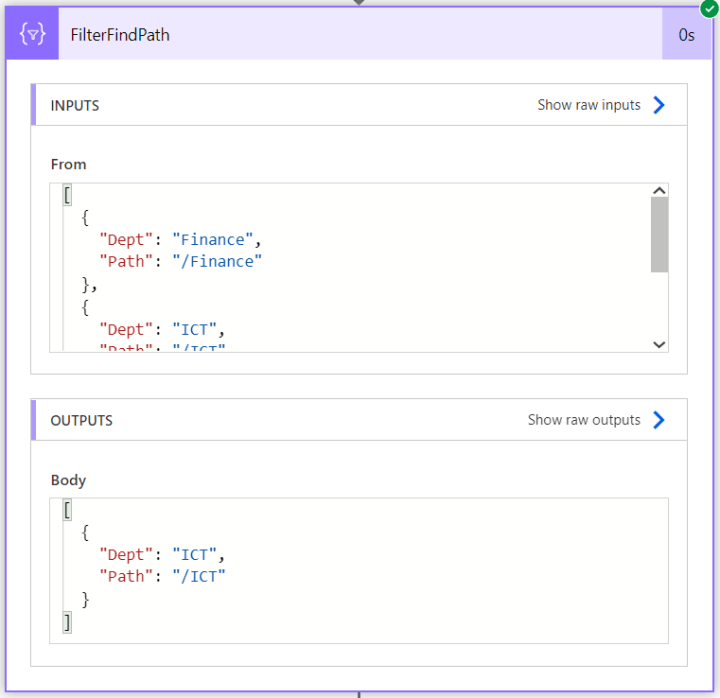Click the Body field label

(68, 480)
